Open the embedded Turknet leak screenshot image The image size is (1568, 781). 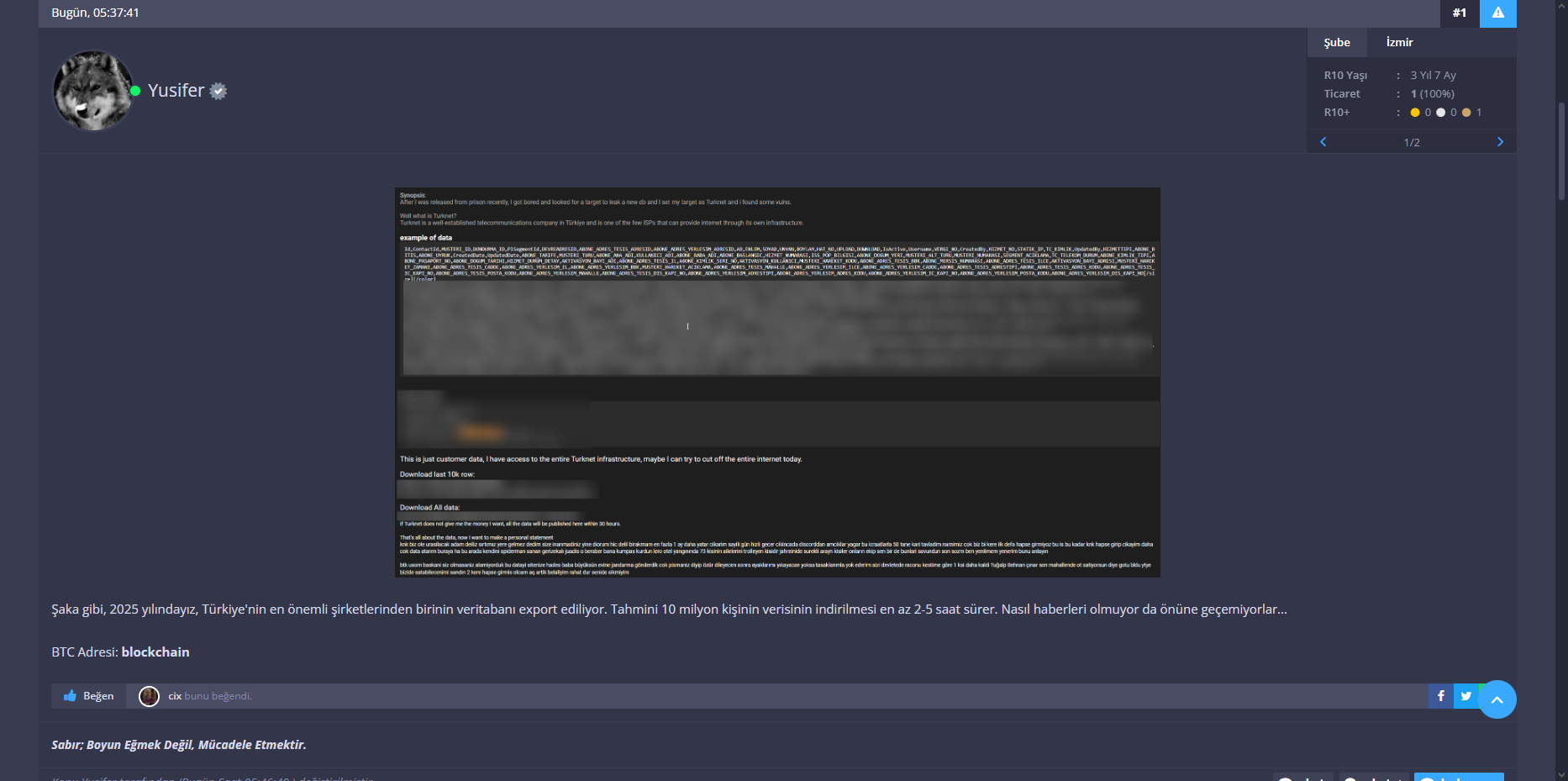coord(777,383)
